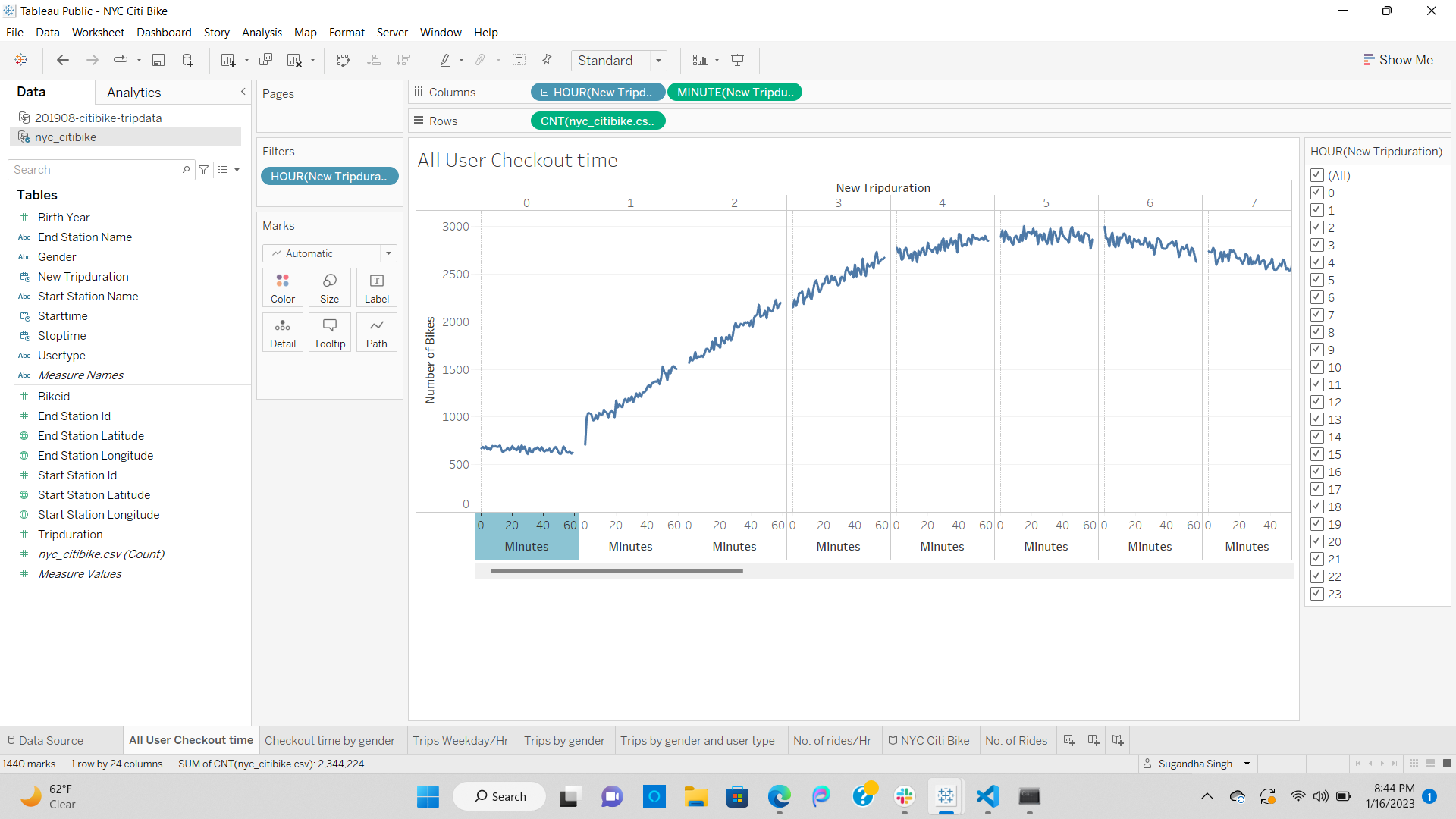Click the new dashboard tab icon
The width and height of the screenshot is (1456, 819).
[1094, 740]
